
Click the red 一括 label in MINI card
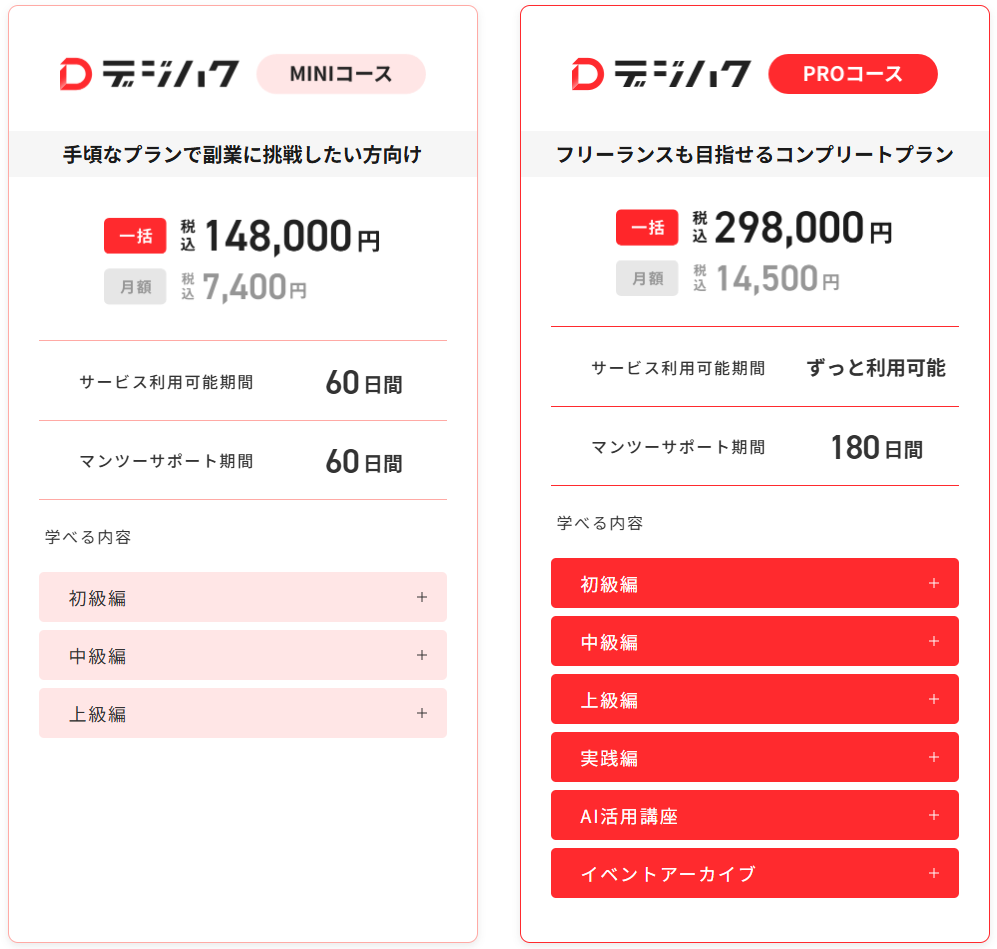click(x=135, y=236)
